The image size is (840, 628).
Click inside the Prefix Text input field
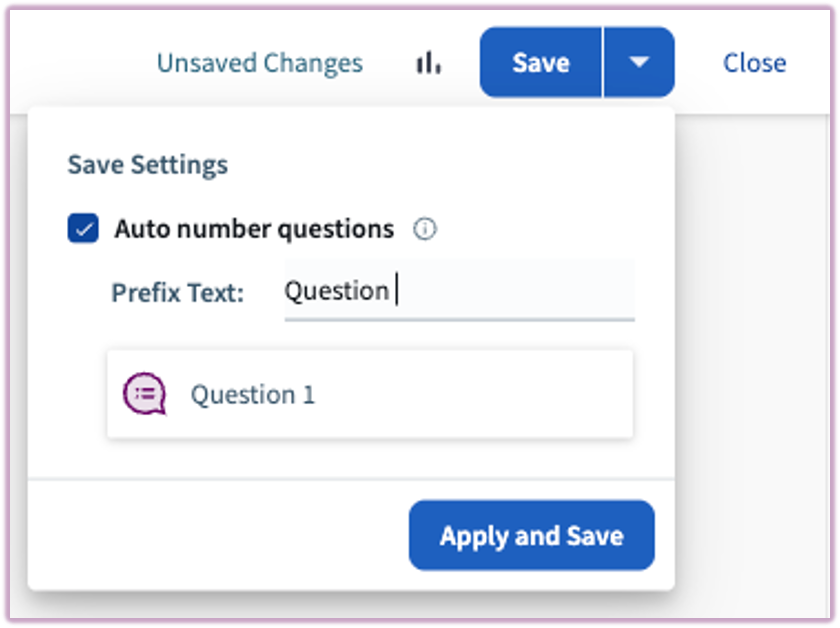pyautogui.click(x=460, y=291)
